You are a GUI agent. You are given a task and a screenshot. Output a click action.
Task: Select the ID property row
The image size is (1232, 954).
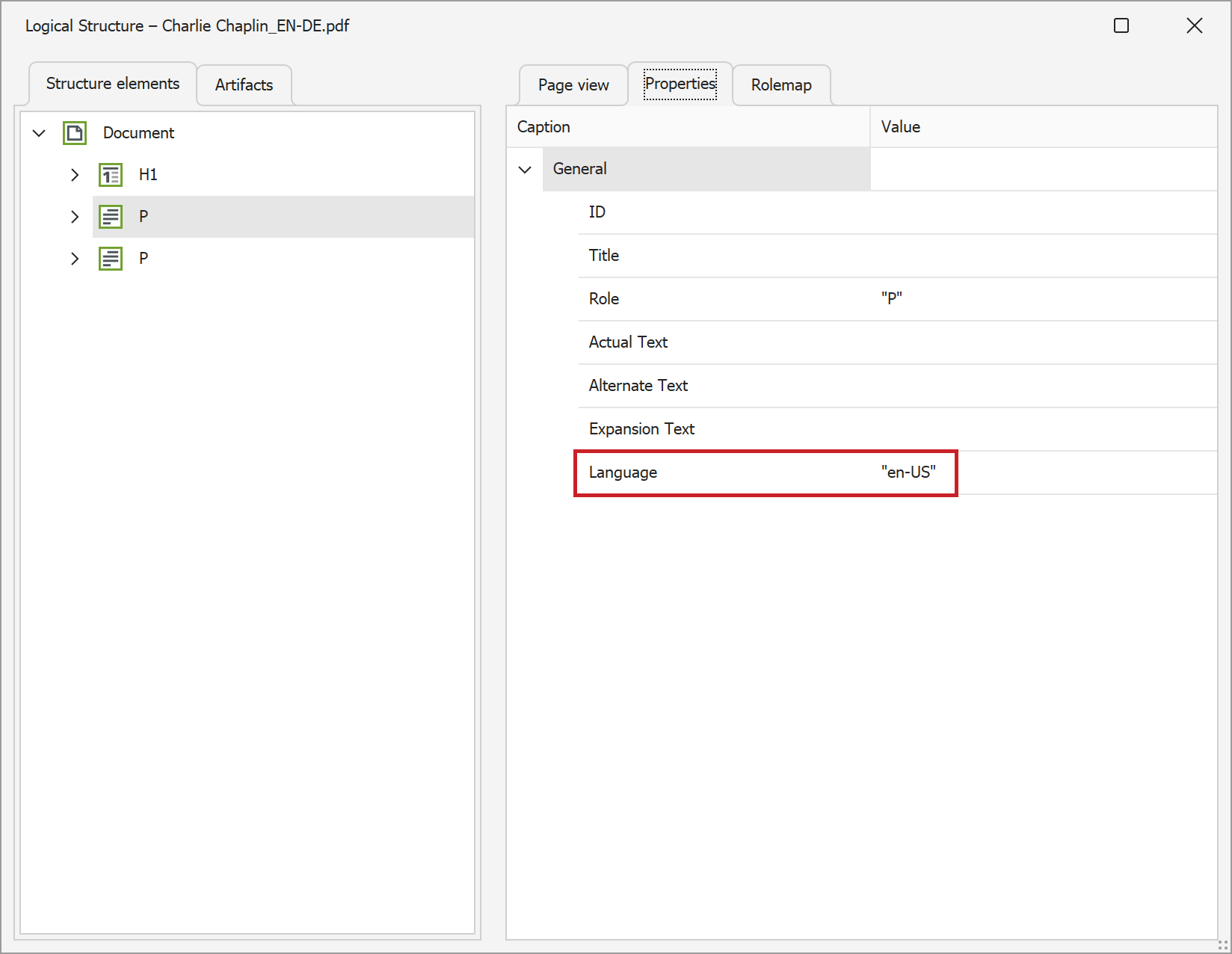[x=898, y=212]
